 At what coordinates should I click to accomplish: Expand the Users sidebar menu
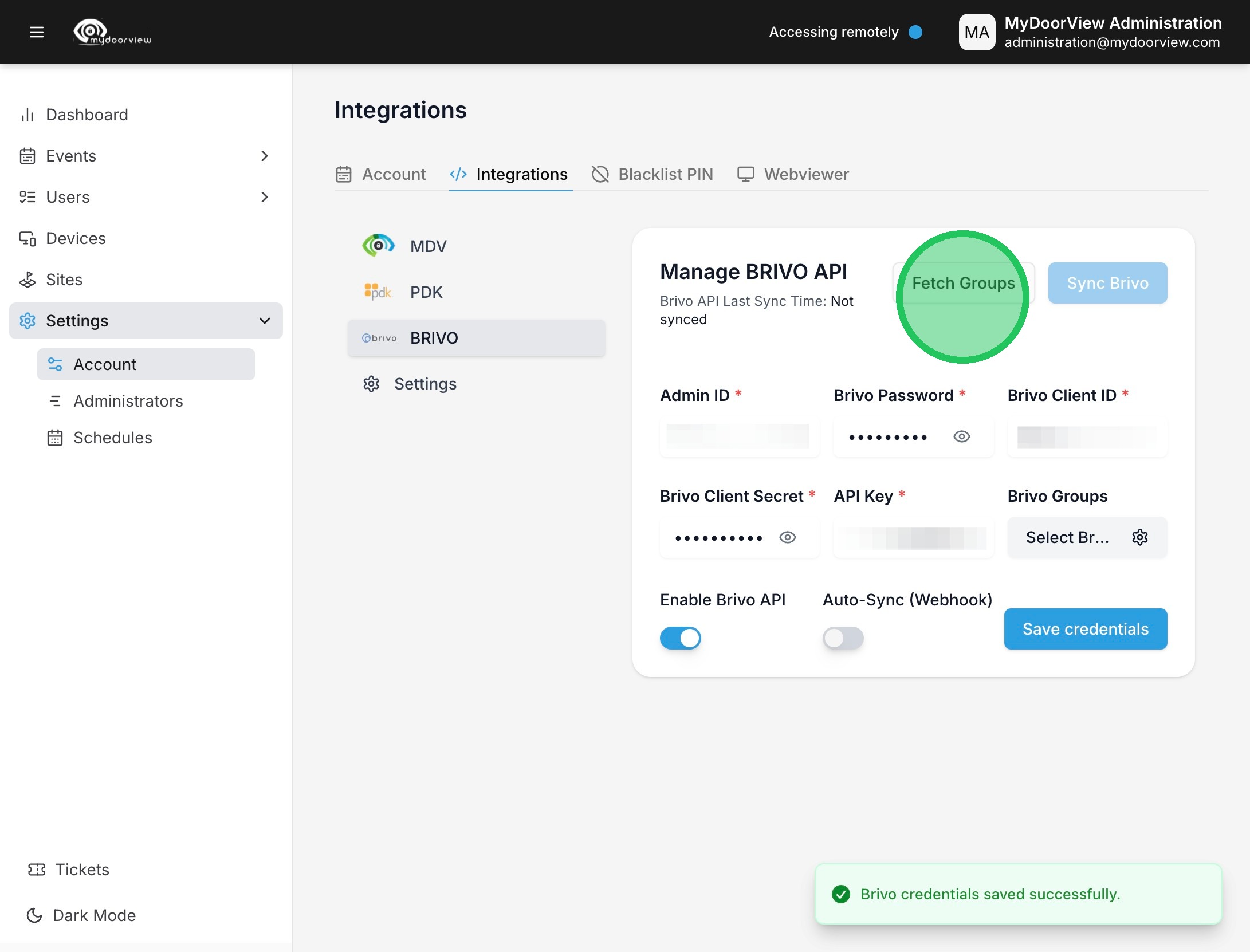265,197
